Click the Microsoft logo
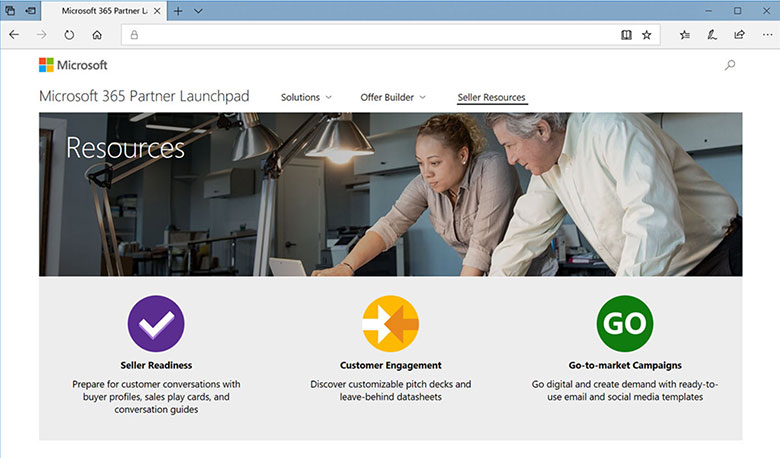Screen dimensions: 780x465 (73, 65)
